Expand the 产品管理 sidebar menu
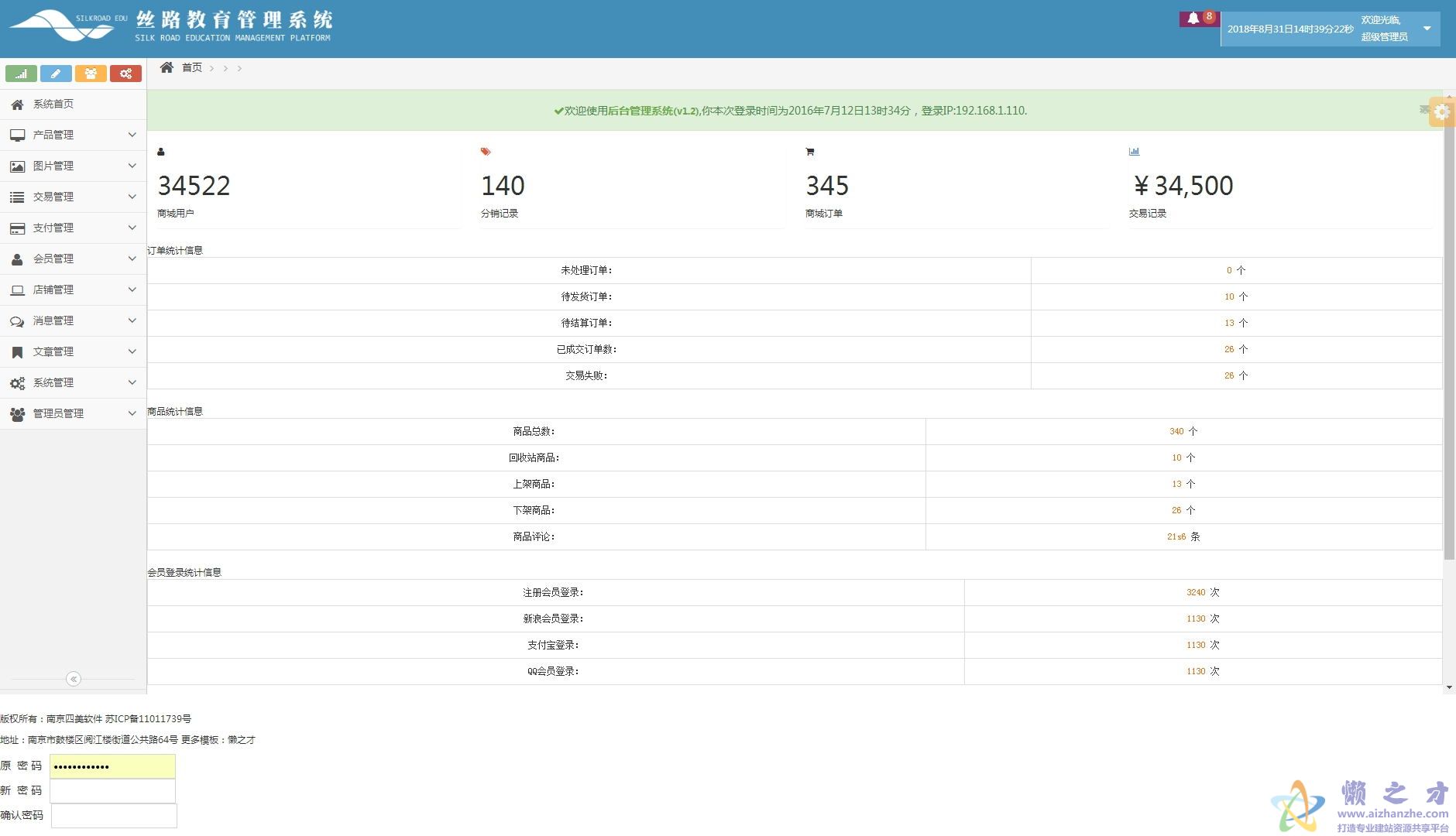1456x836 pixels. 73,135
